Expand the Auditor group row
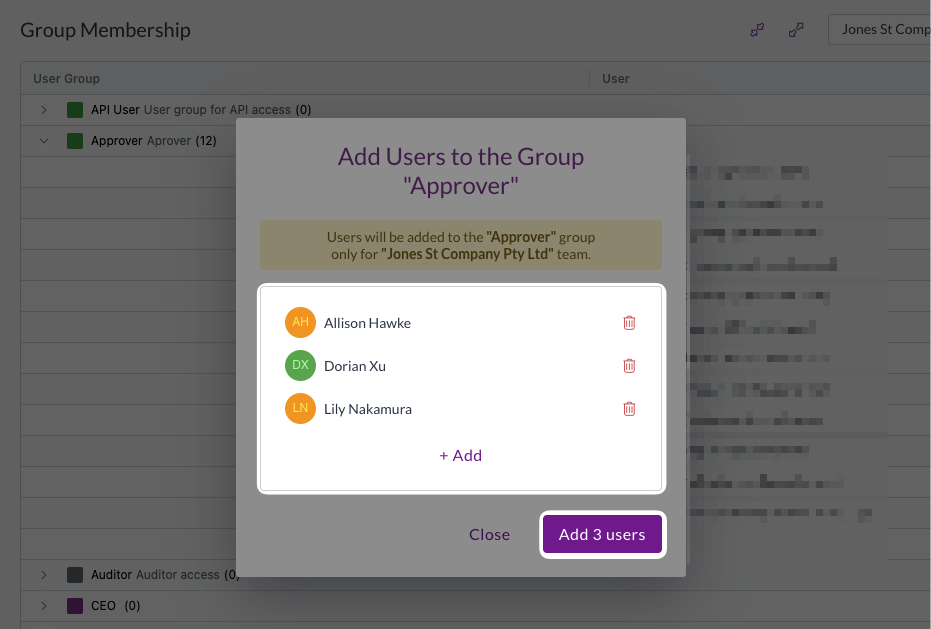931x629 pixels. (43, 575)
